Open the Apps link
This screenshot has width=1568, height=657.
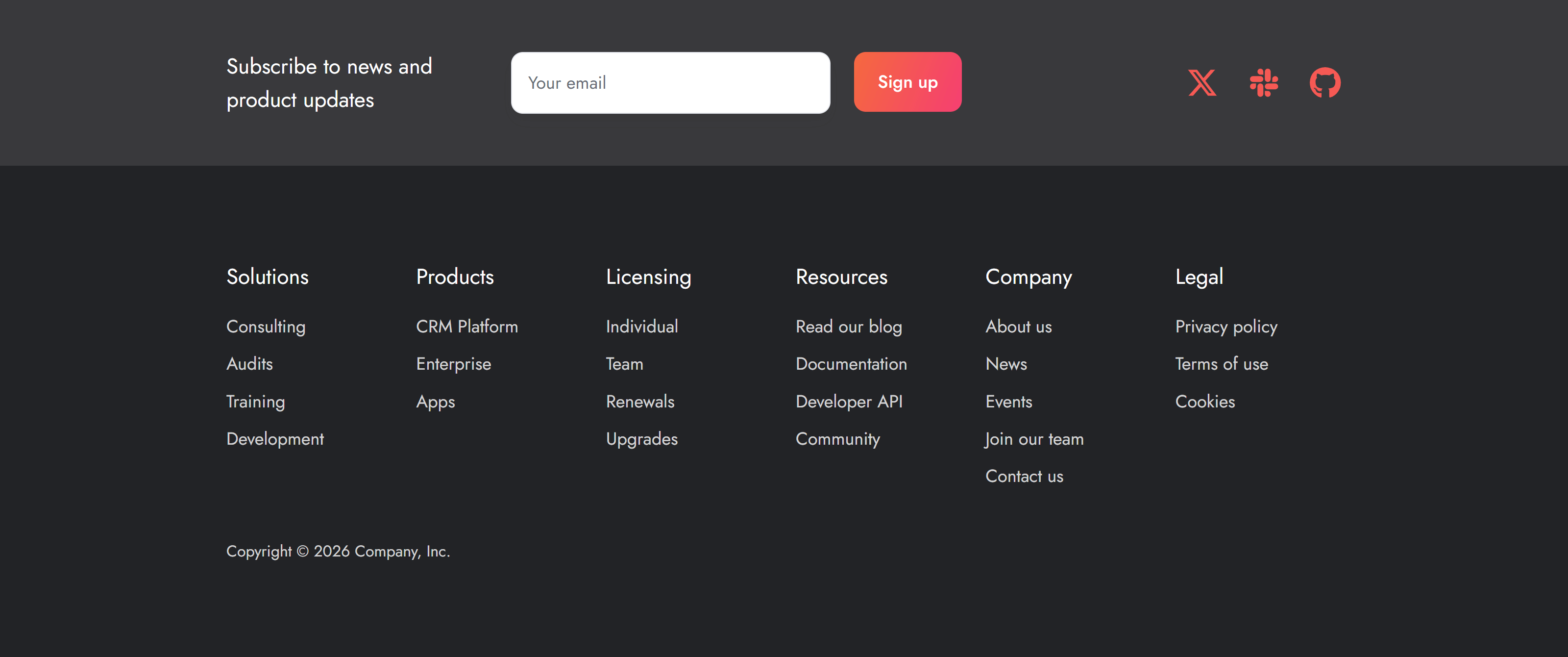pyautogui.click(x=435, y=402)
